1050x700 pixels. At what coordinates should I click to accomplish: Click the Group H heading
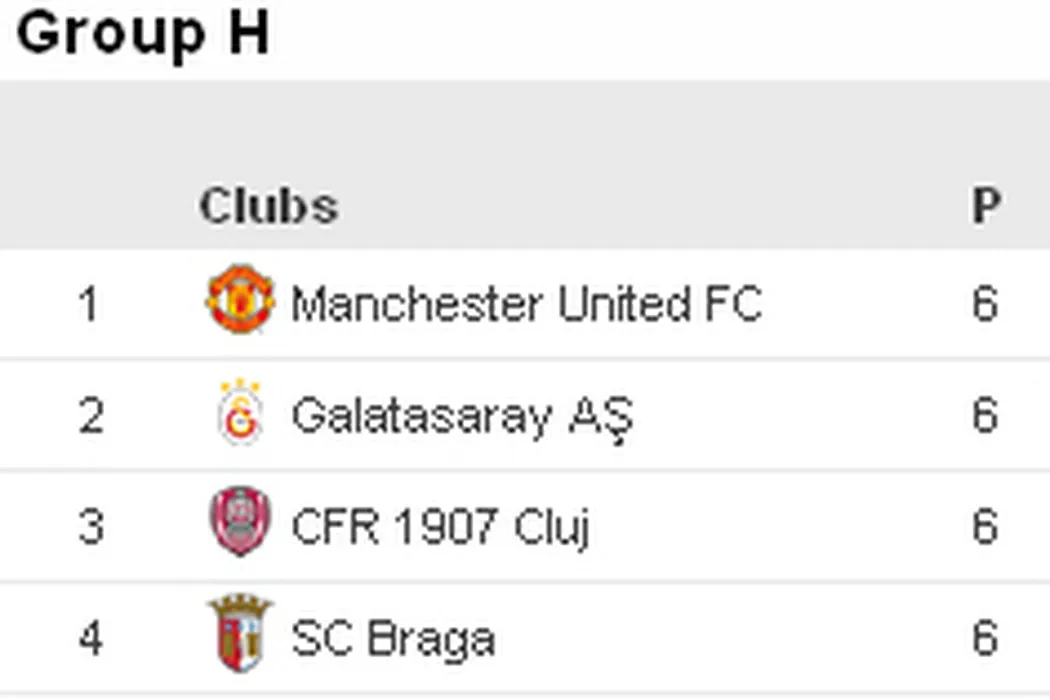pos(143,34)
